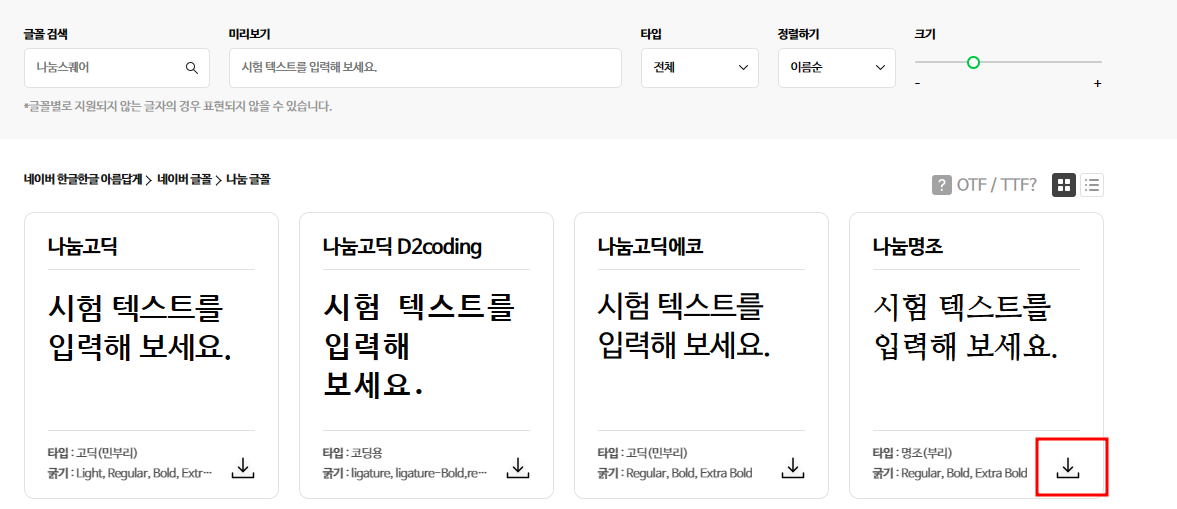Open the 나눔고딕에코 card title
Screen dimensions: 1177x509
point(650,246)
